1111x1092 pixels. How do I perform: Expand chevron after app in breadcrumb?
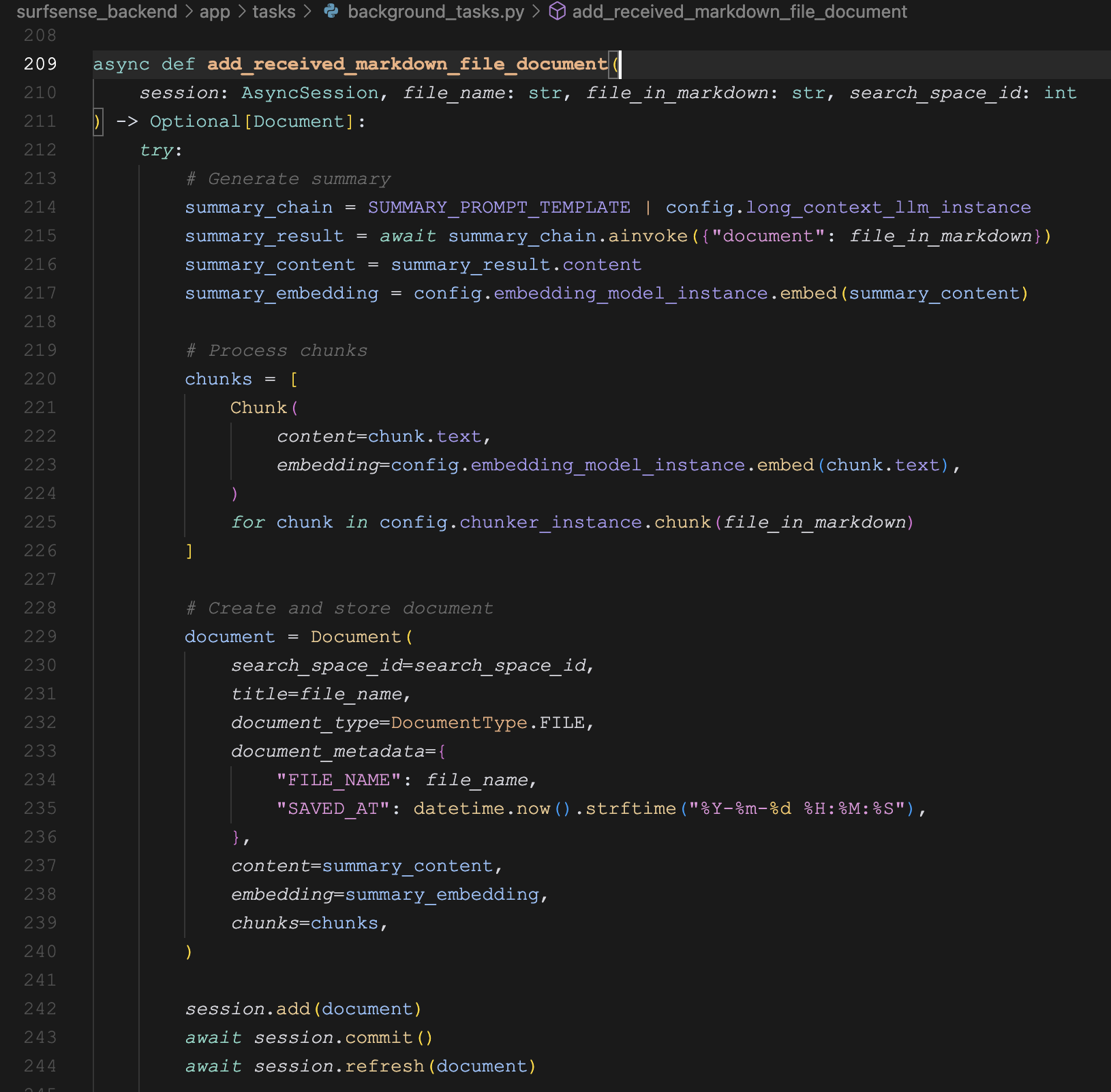[242, 12]
